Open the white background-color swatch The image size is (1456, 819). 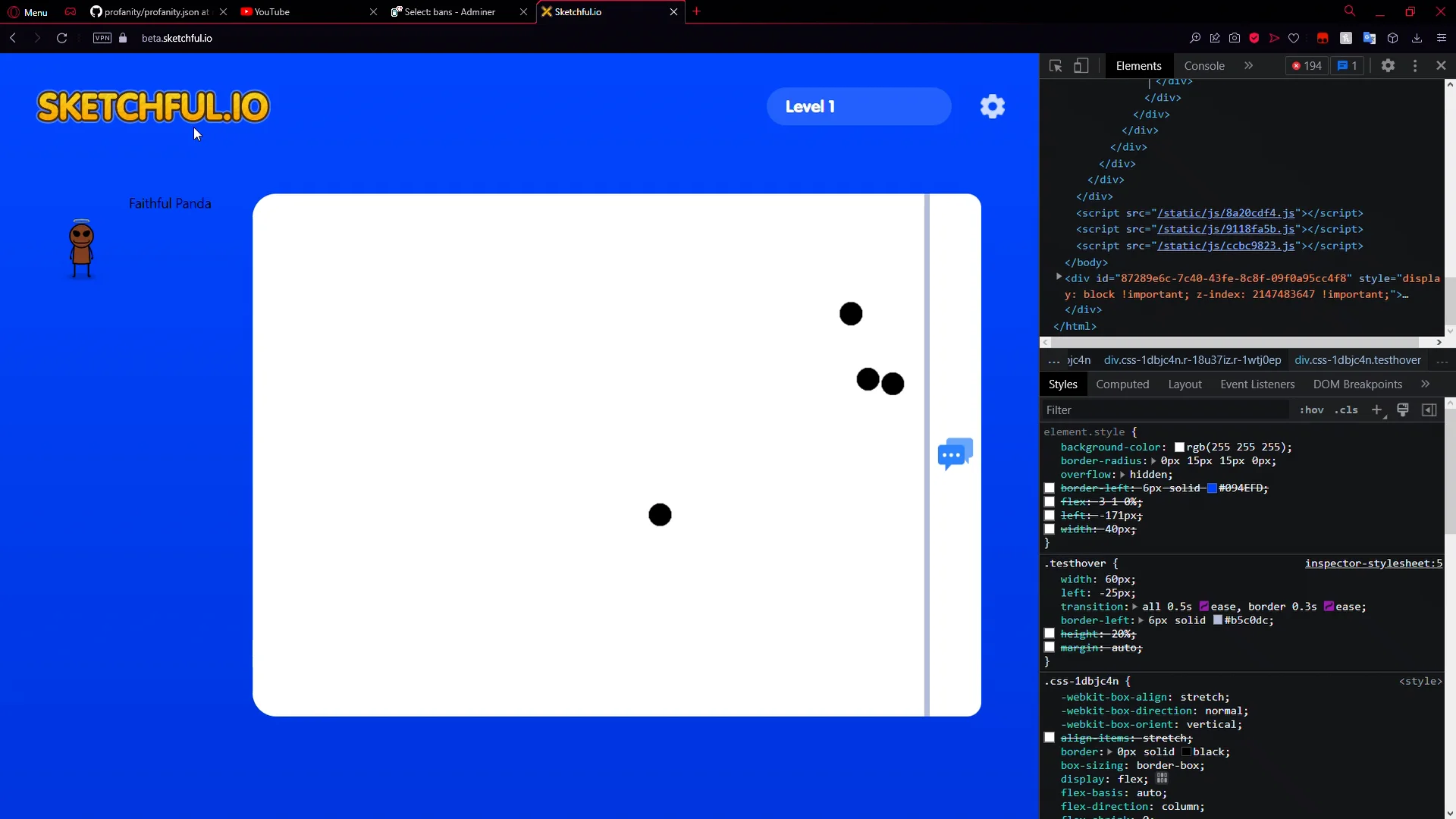(1179, 447)
